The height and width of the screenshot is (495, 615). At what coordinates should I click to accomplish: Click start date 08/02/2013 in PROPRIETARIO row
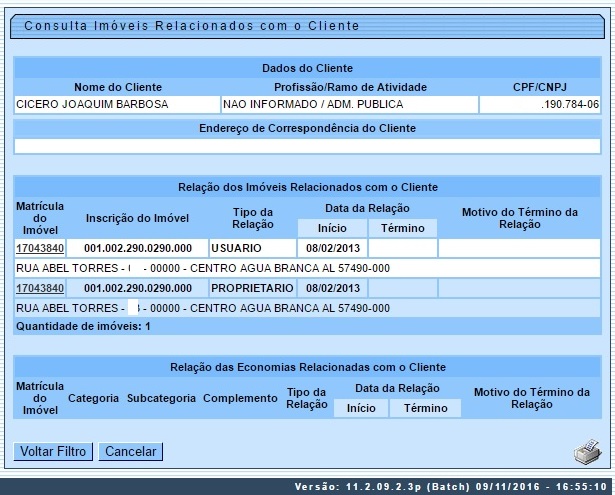[x=333, y=288]
